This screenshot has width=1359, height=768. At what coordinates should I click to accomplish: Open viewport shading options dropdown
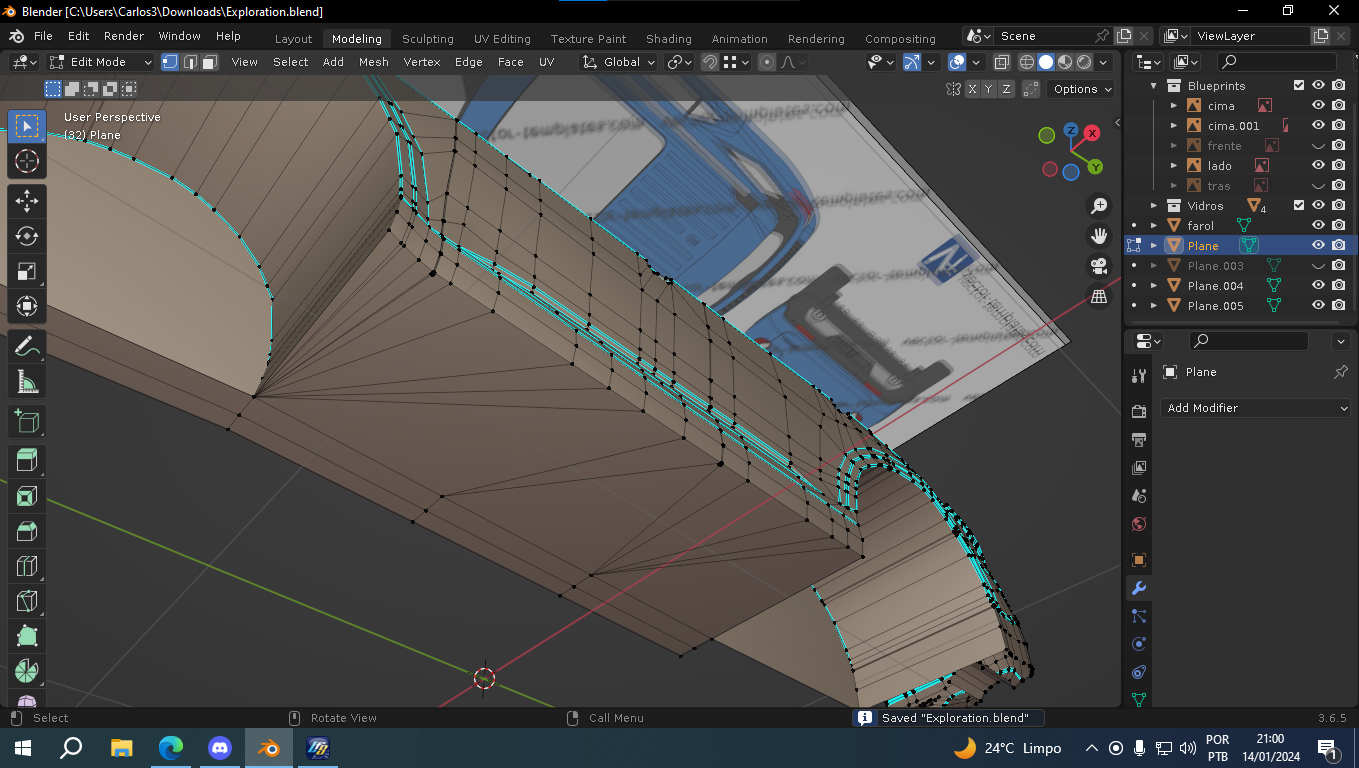[x=1103, y=62]
